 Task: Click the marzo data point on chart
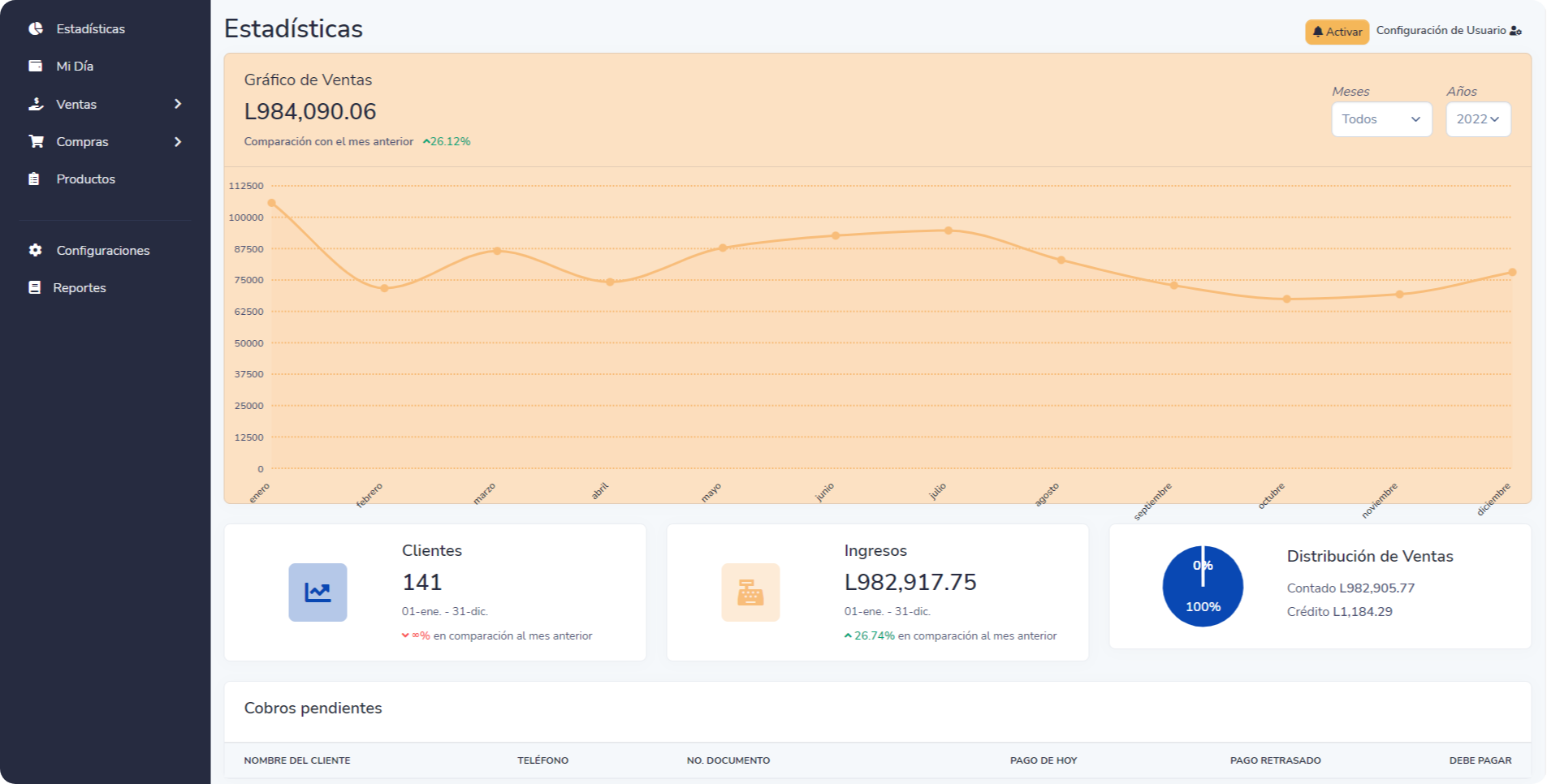(x=497, y=251)
